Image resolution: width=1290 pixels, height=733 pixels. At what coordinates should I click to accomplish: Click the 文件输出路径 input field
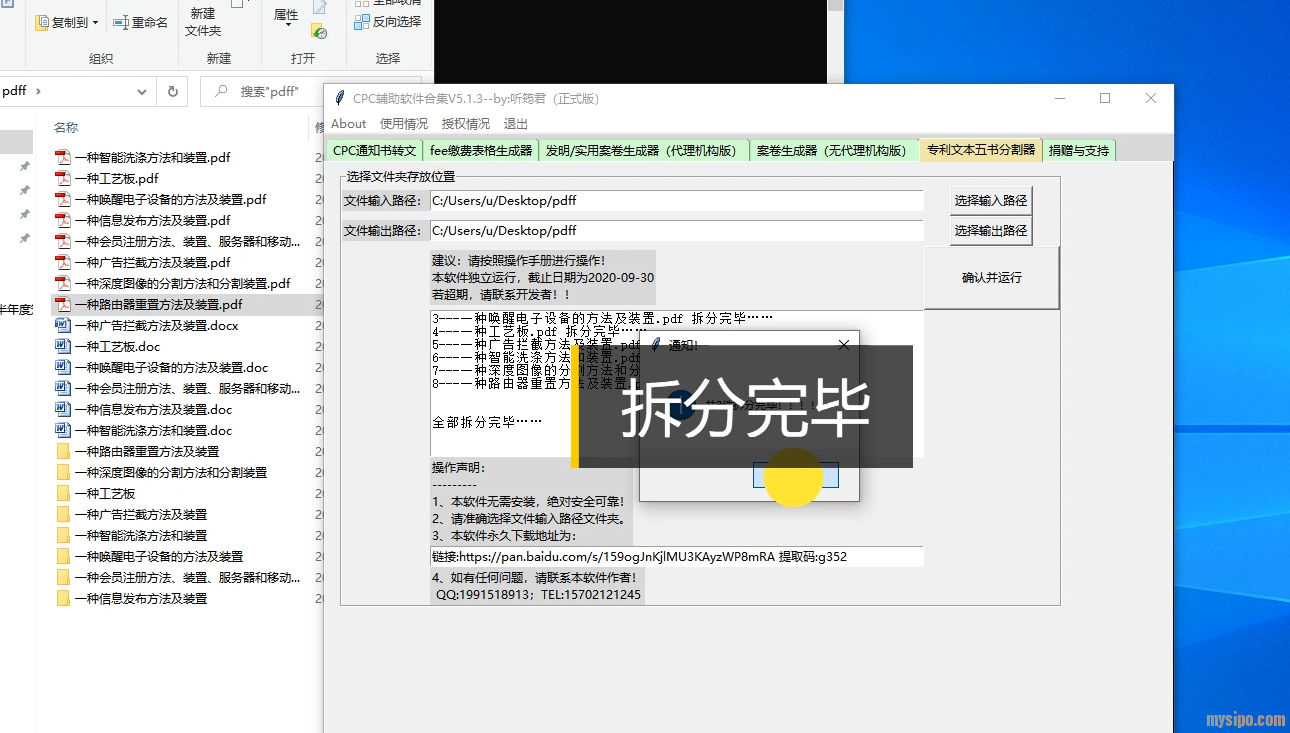pyautogui.click(x=676, y=230)
